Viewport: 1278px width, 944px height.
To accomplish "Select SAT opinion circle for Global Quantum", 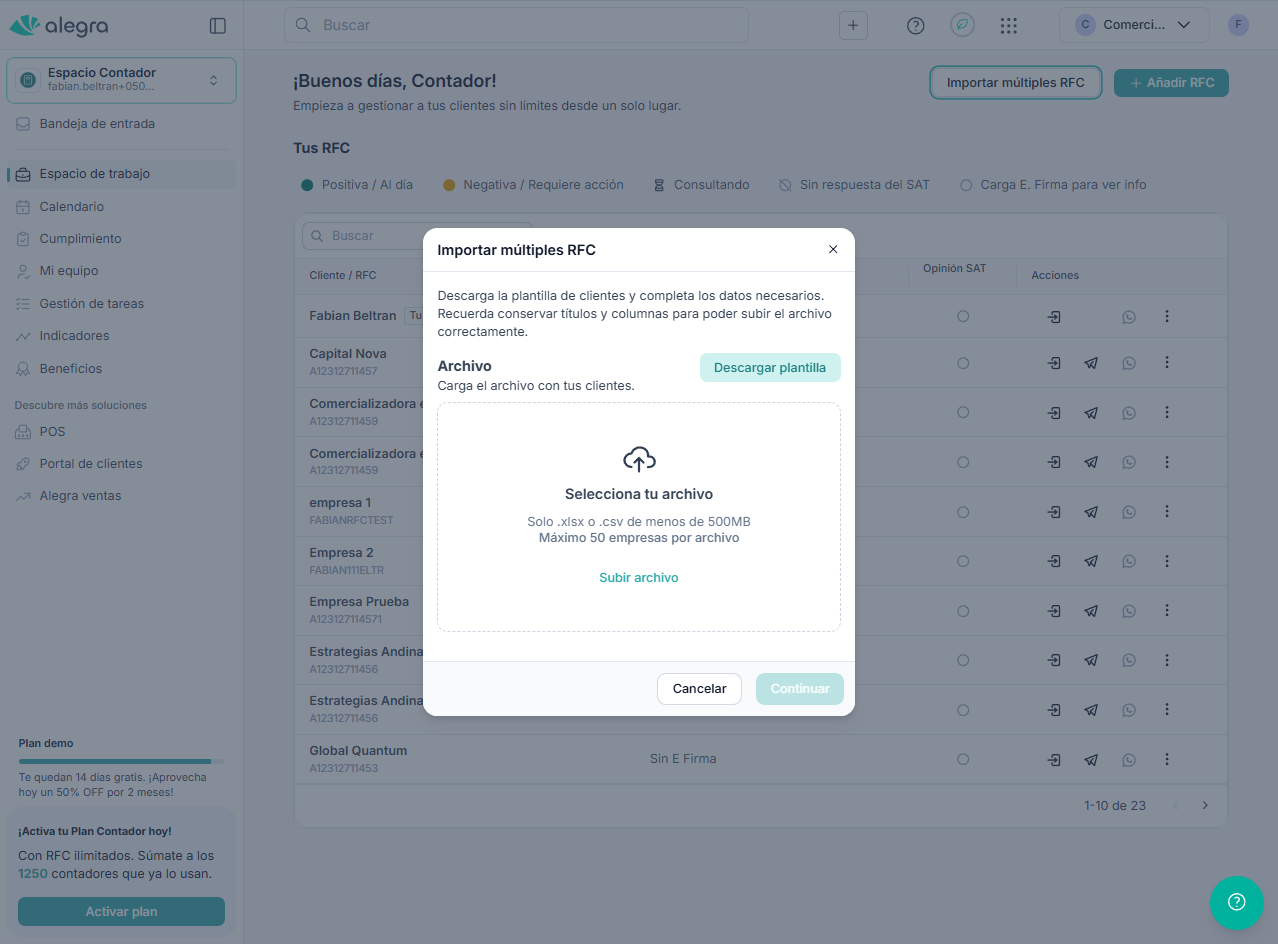I will [x=963, y=759].
